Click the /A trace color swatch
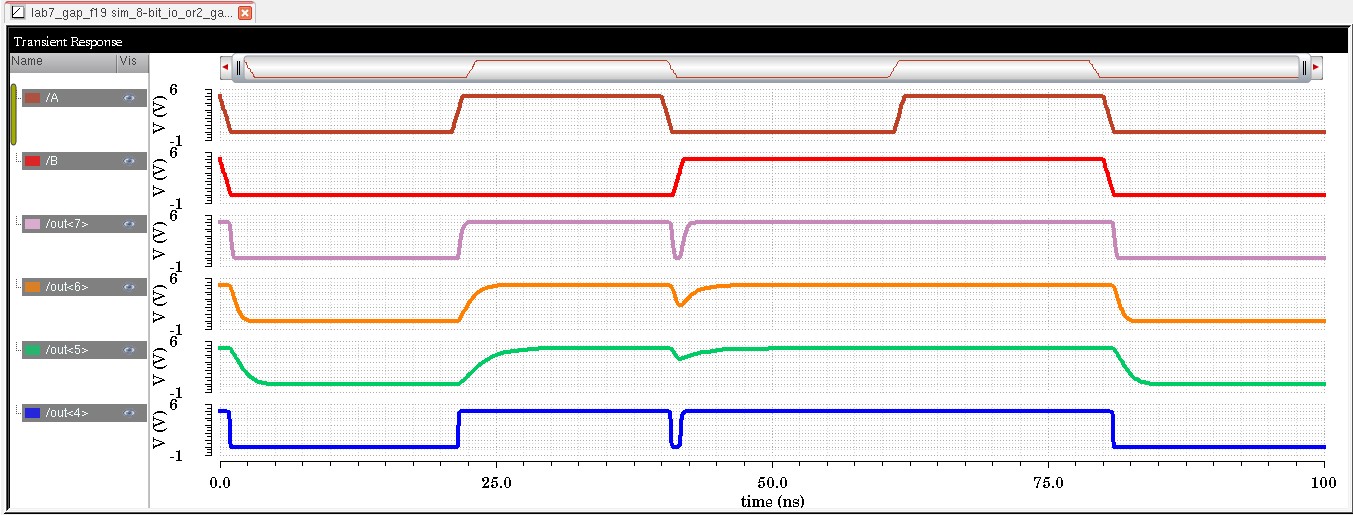The height and width of the screenshot is (515, 1353). click(33, 98)
